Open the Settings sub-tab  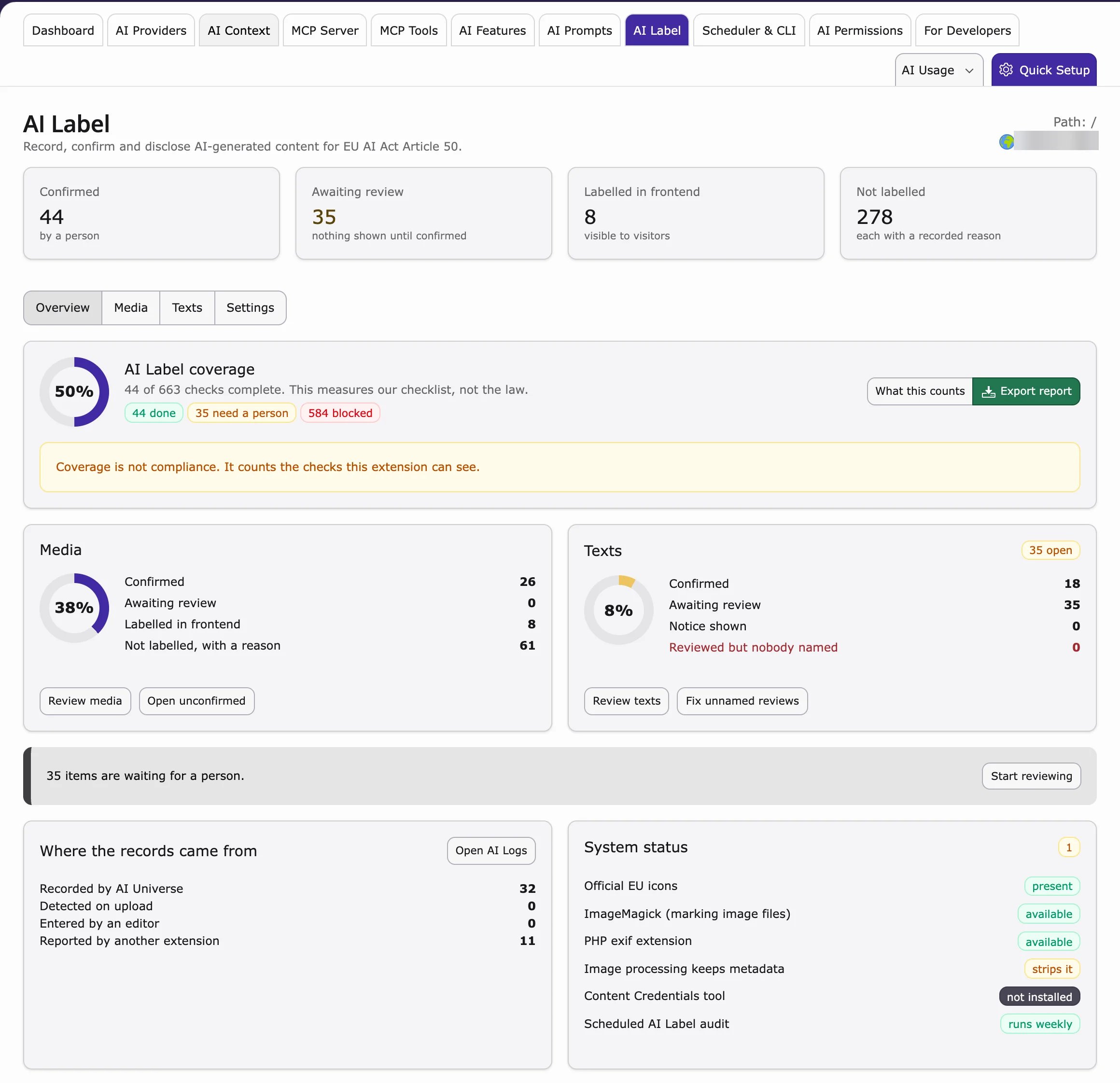tap(250, 307)
